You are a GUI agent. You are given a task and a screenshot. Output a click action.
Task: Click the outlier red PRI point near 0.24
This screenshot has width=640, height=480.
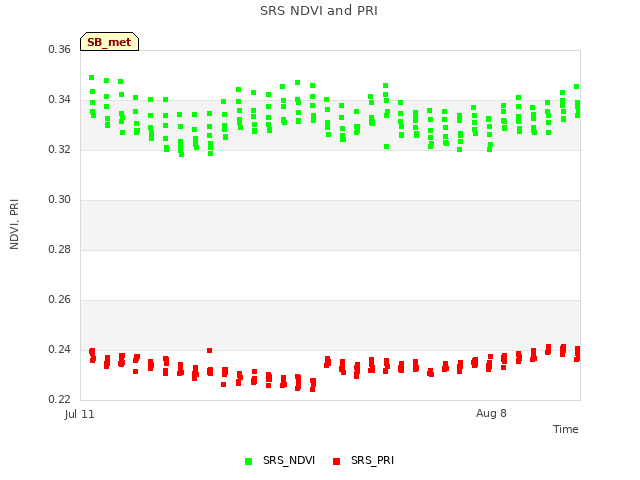coord(209,351)
